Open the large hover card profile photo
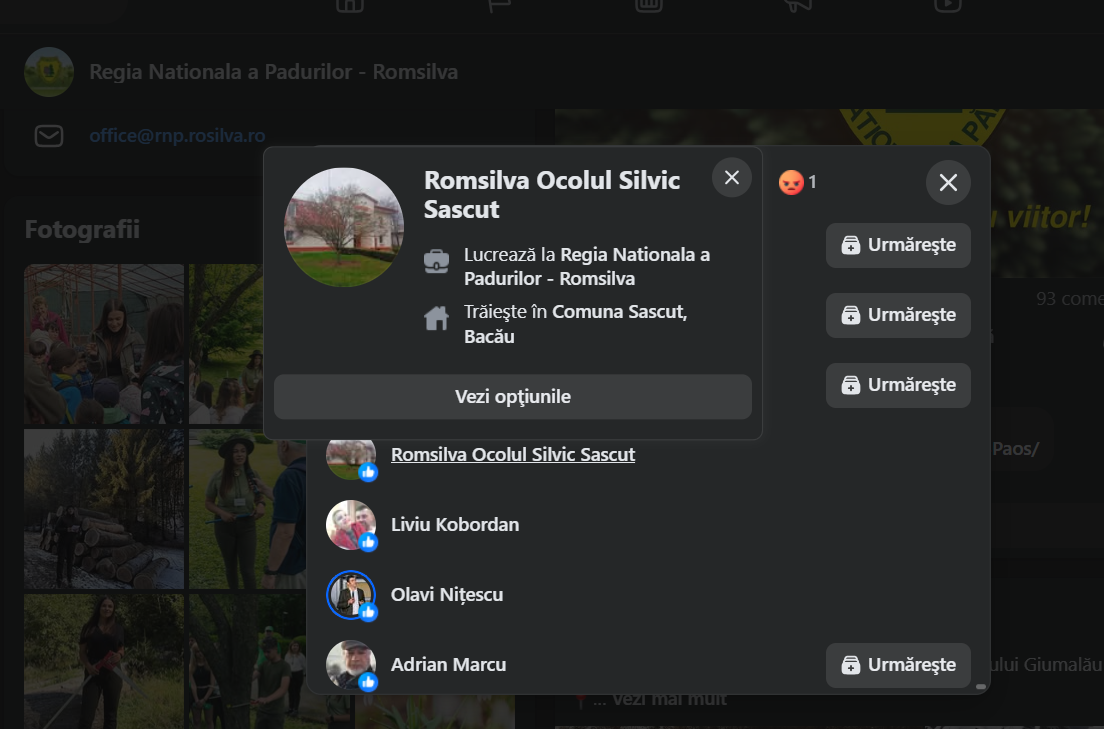The height and width of the screenshot is (729, 1104). coord(344,227)
